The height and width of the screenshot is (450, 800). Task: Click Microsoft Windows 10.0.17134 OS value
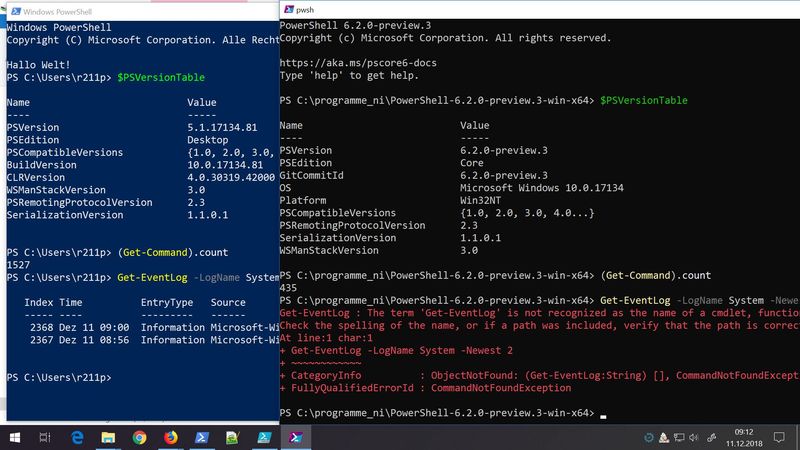tap(542, 188)
